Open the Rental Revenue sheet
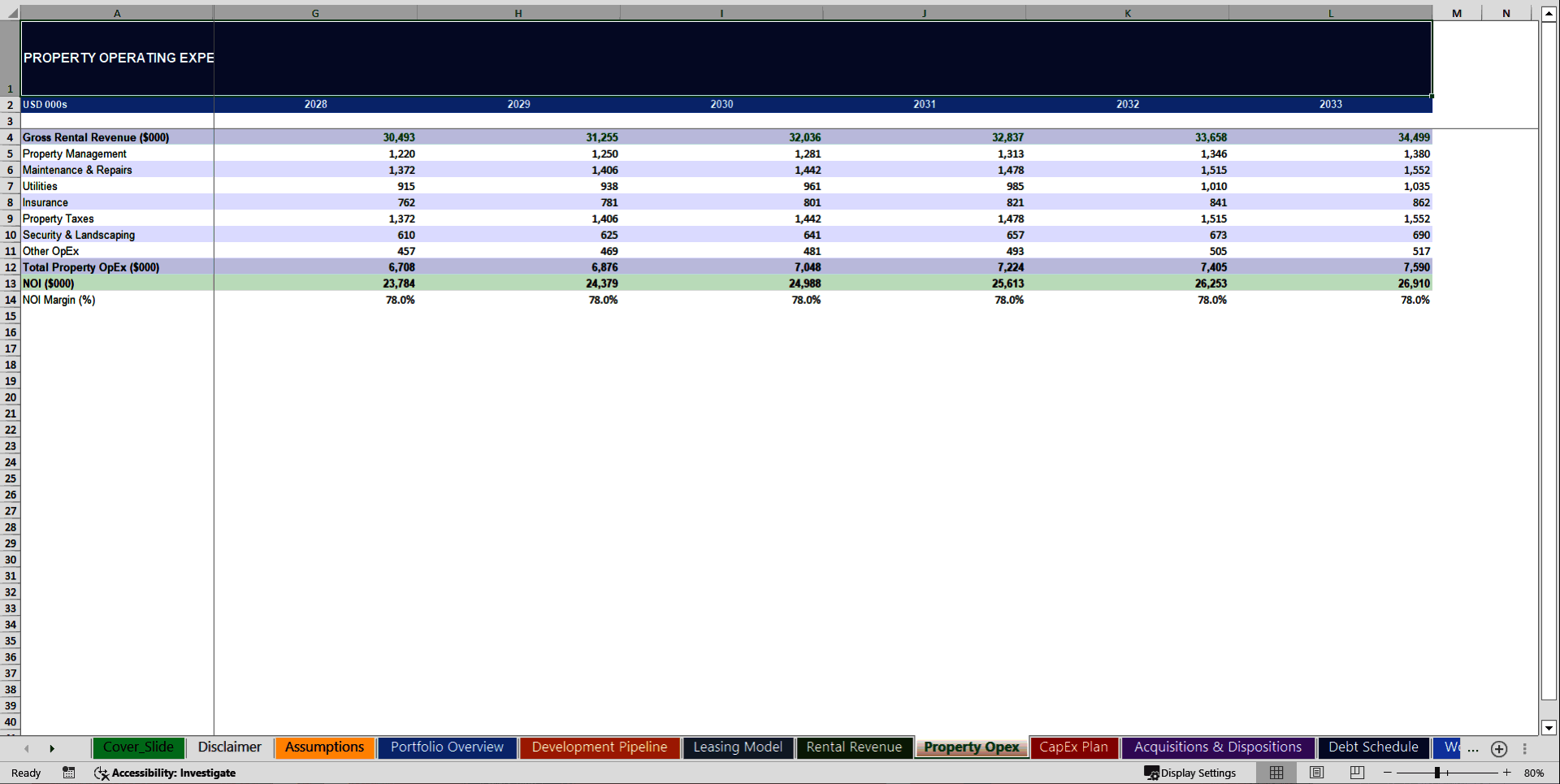This screenshot has width=1560, height=784. [x=854, y=747]
